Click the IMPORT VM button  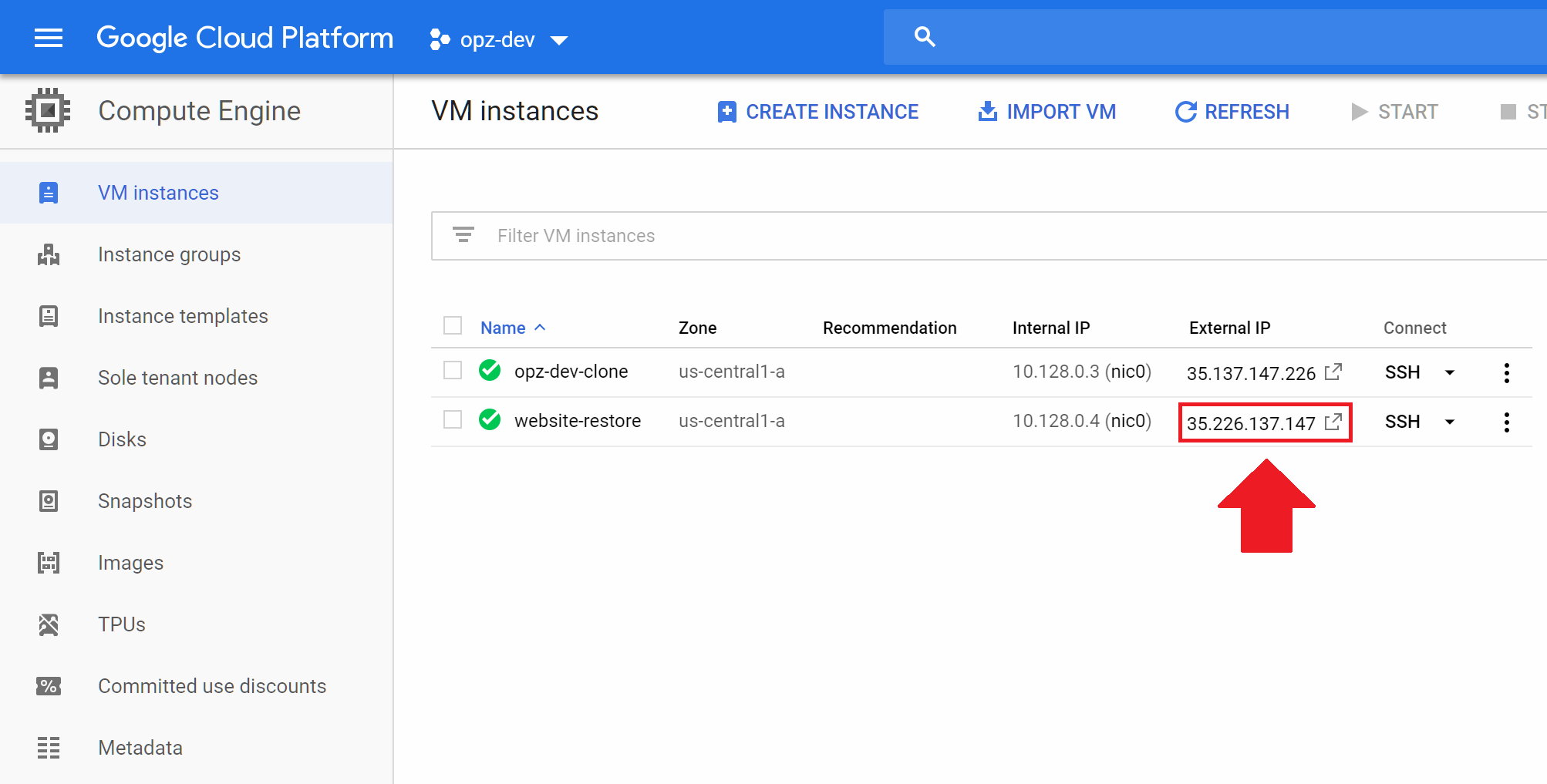[x=1046, y=112]
